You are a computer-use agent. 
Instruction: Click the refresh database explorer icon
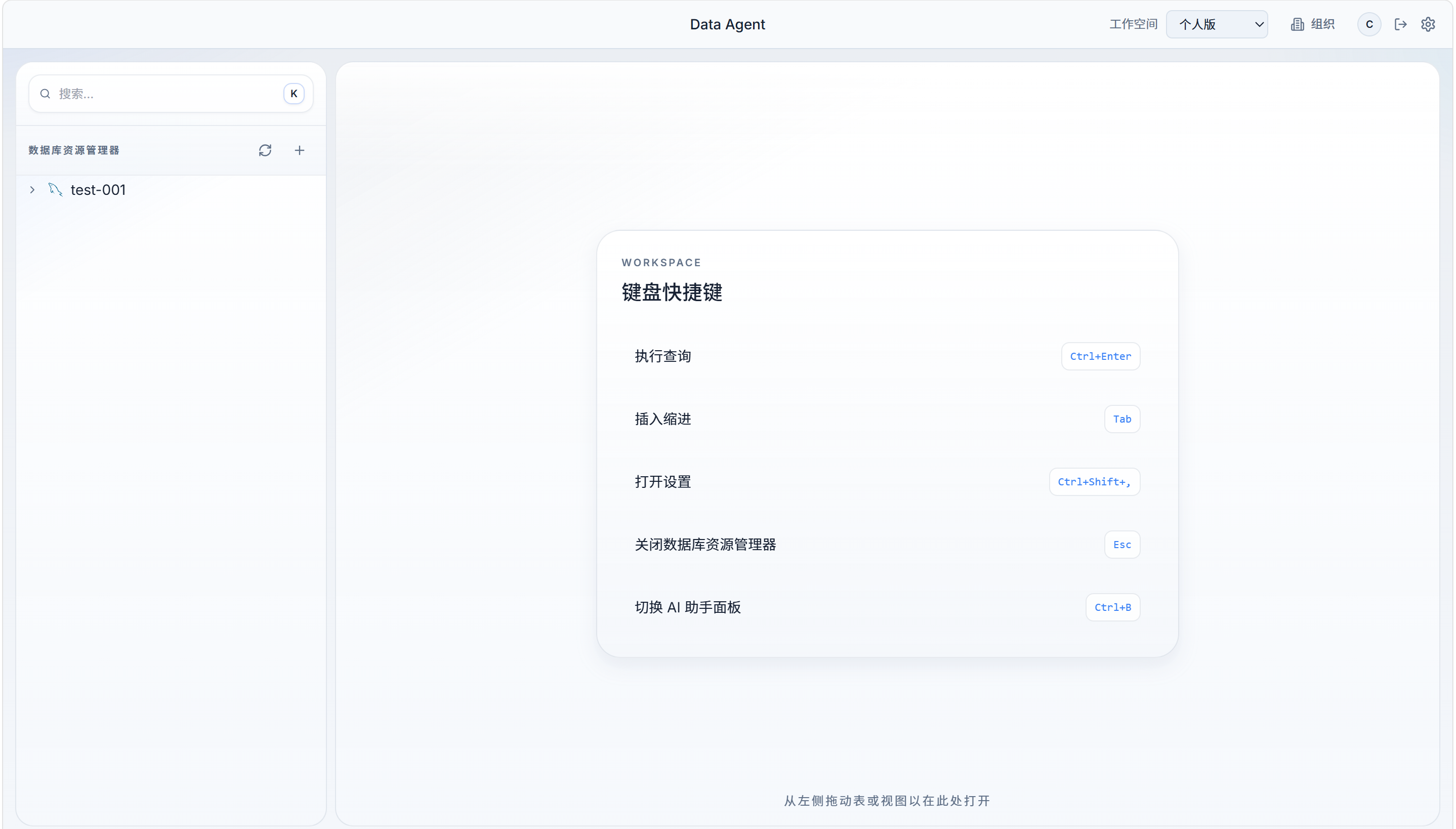(265, 150)
